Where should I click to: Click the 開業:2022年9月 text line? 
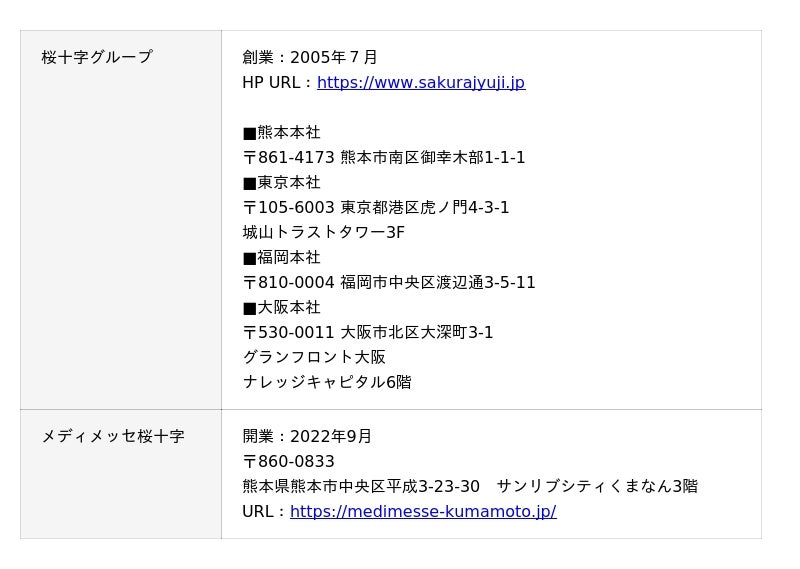[307, 436]
